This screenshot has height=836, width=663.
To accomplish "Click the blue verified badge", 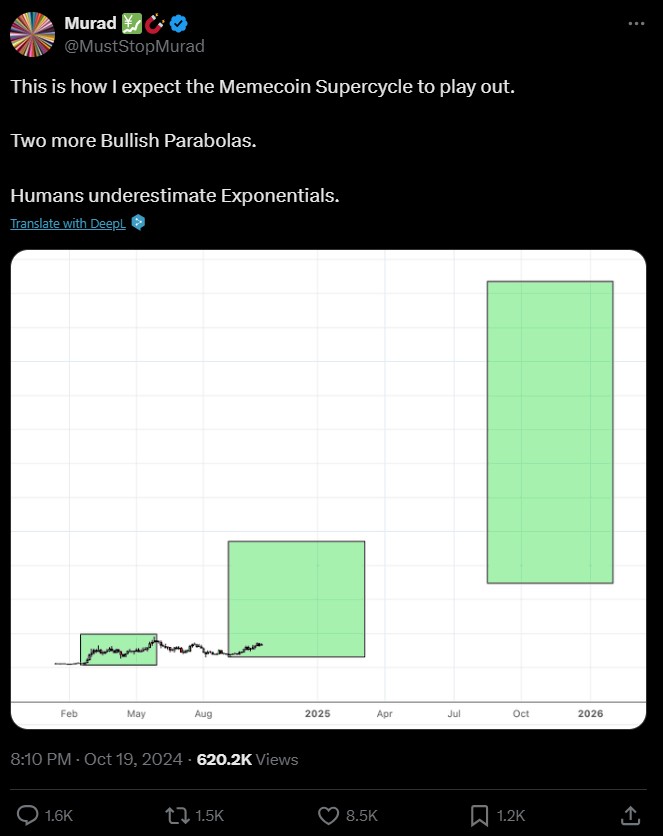I will pos(179,23).
